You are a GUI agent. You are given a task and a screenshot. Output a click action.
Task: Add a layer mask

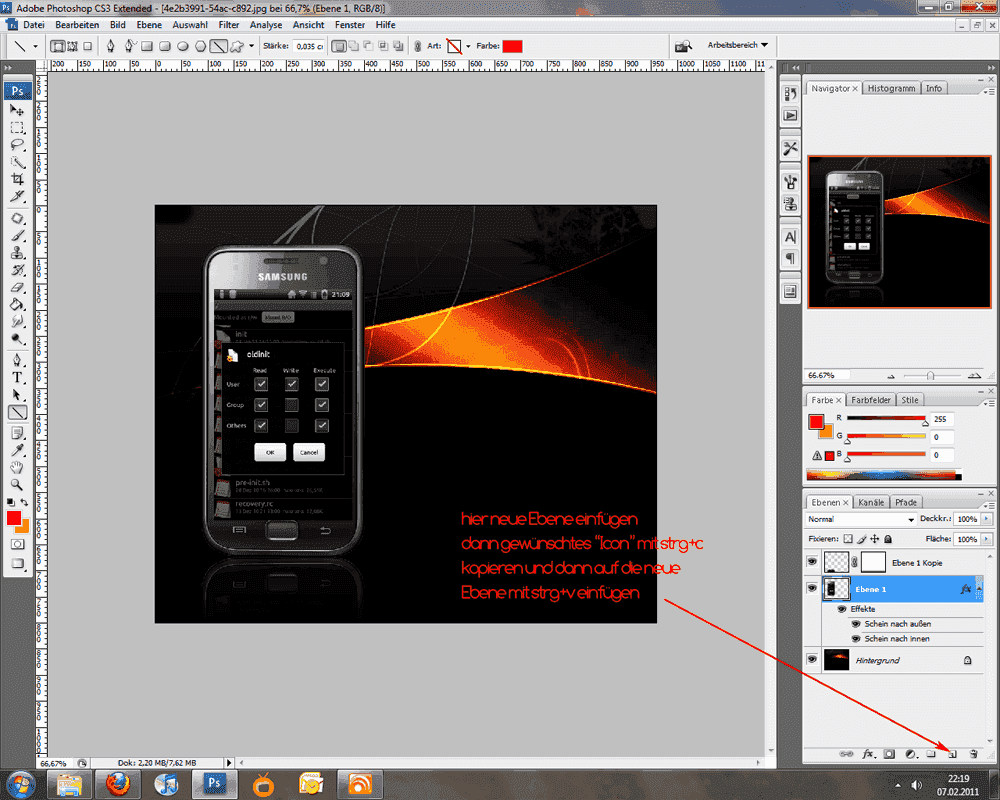tap(889, 754)
